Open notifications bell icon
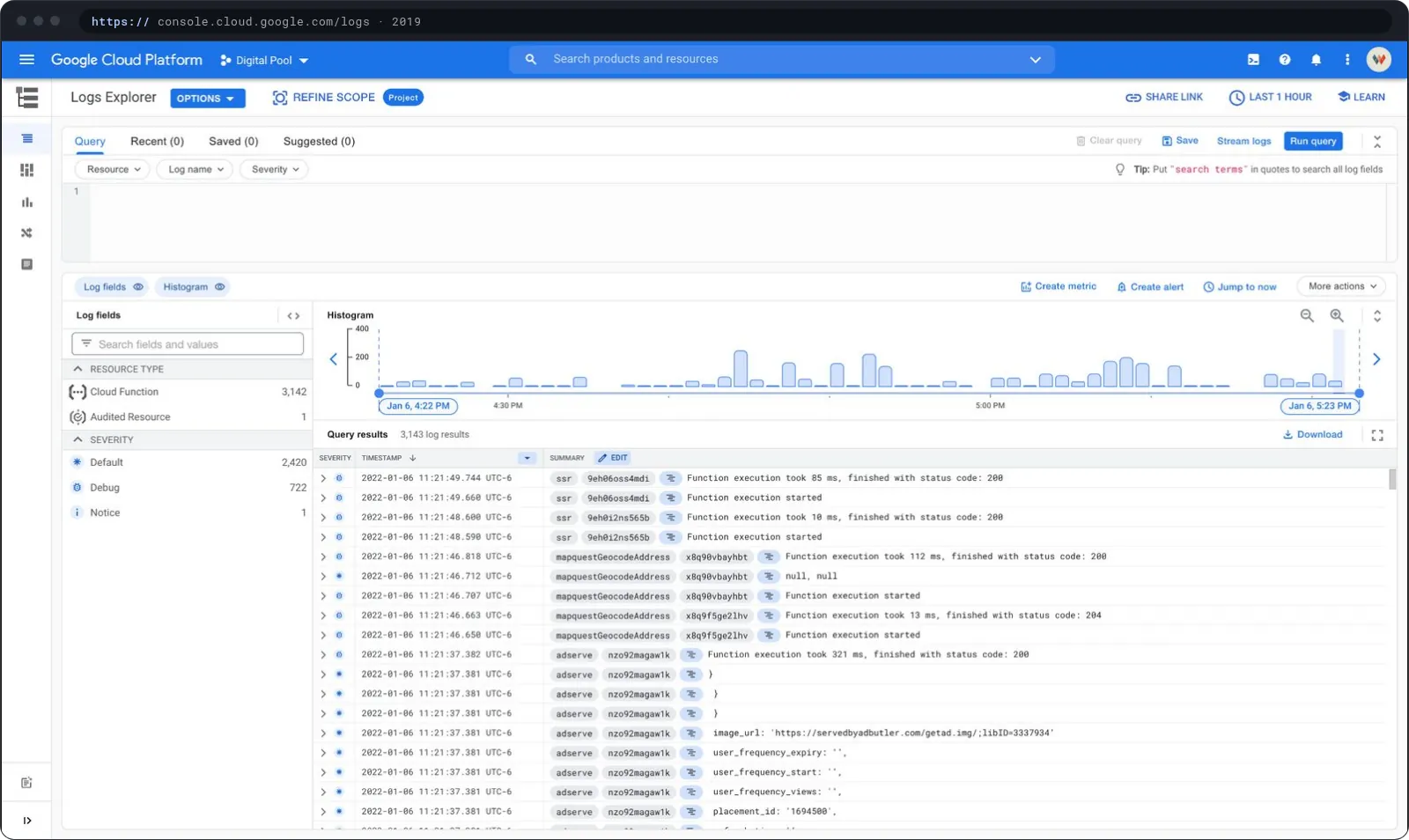Screen dimensions: 1409x840 (x=1316, y=60)
